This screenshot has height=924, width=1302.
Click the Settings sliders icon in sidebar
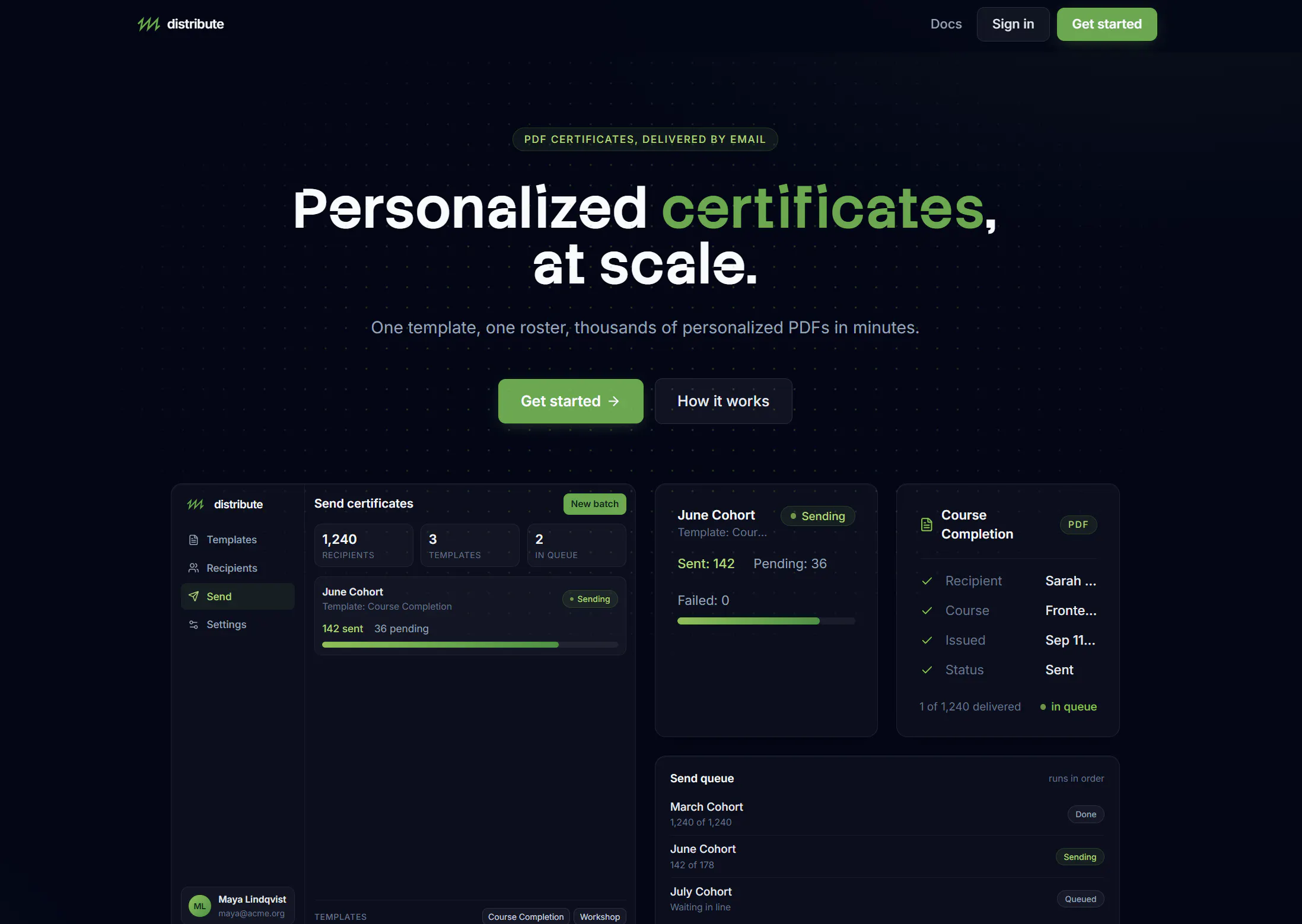[x=193, y=625]
